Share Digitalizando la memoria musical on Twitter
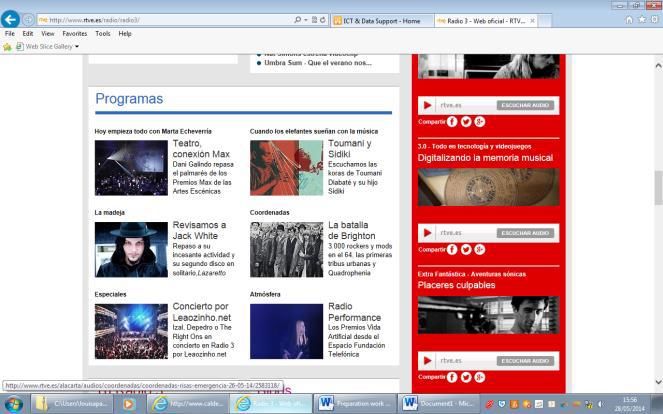Screen dimensions: 663x414 pyautogui.click(x=466, y=249)
